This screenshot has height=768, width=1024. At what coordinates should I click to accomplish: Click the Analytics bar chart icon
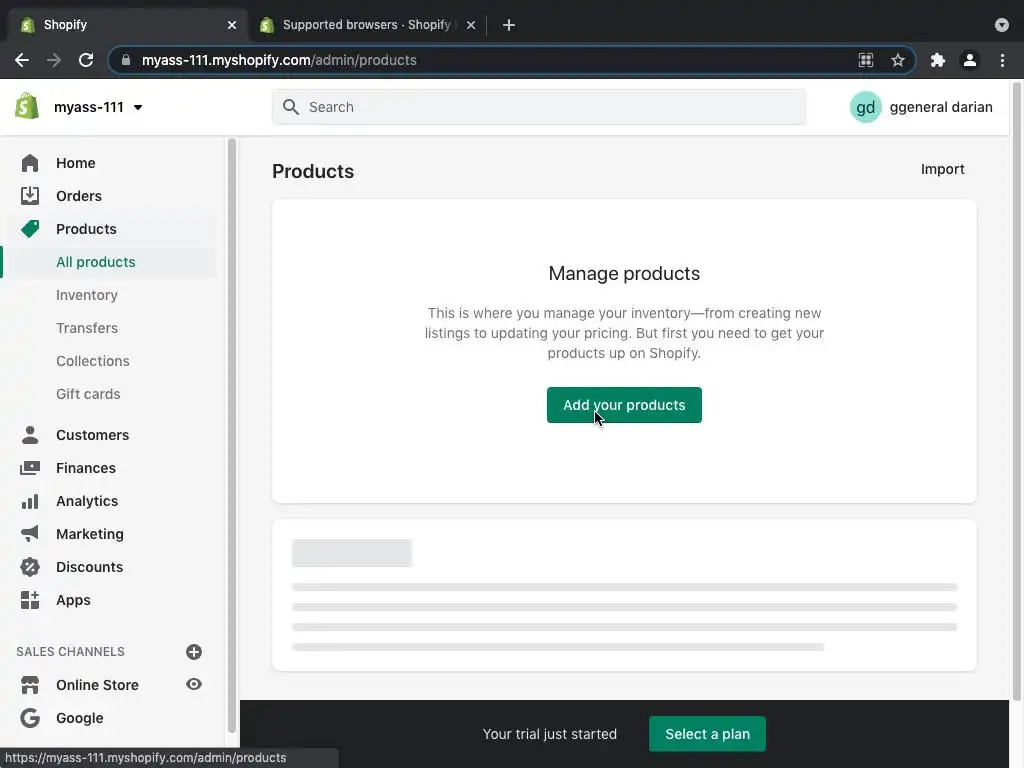tap(29, 501)
